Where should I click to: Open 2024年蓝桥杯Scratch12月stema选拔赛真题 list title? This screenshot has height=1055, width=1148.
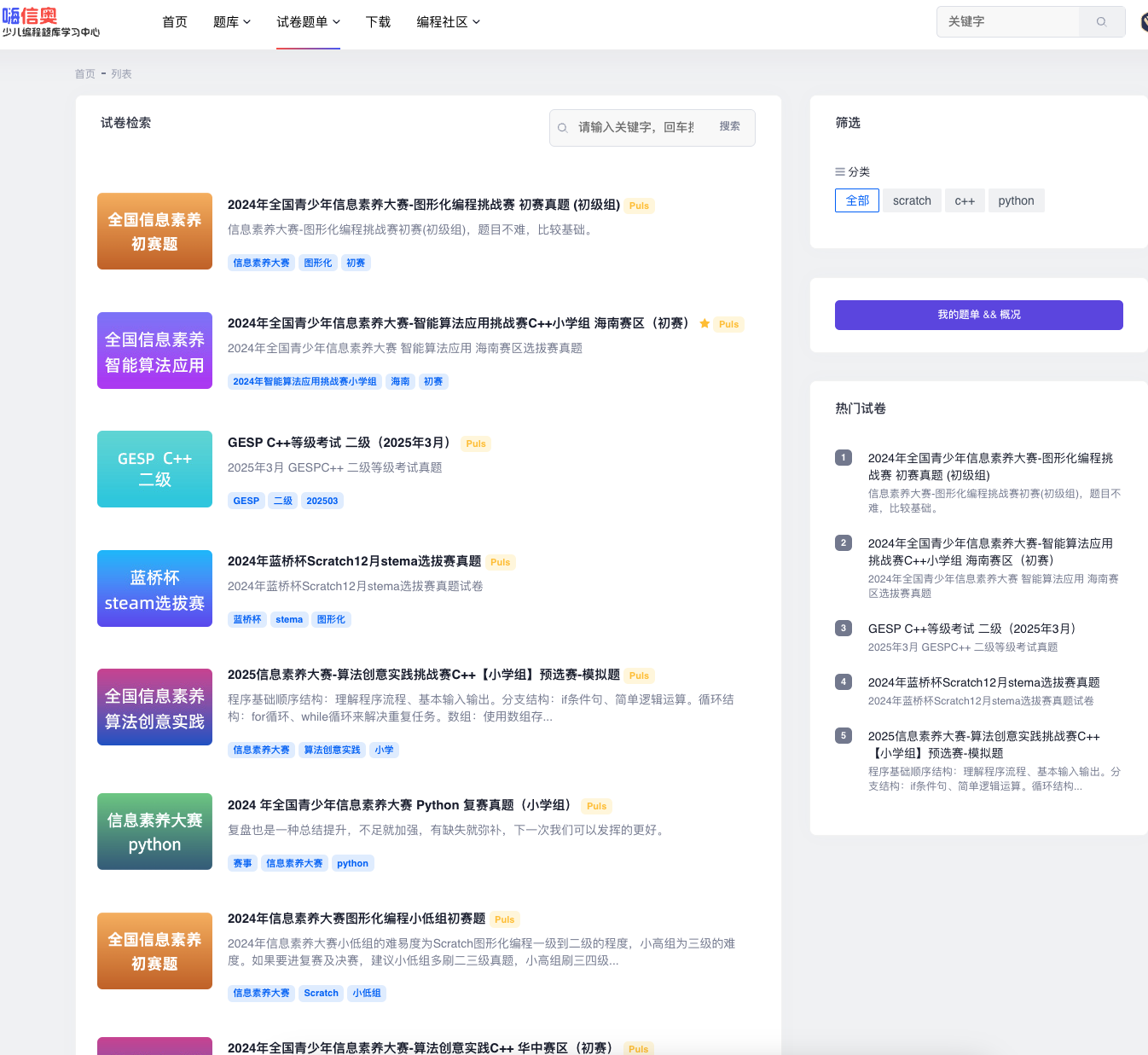354,561
